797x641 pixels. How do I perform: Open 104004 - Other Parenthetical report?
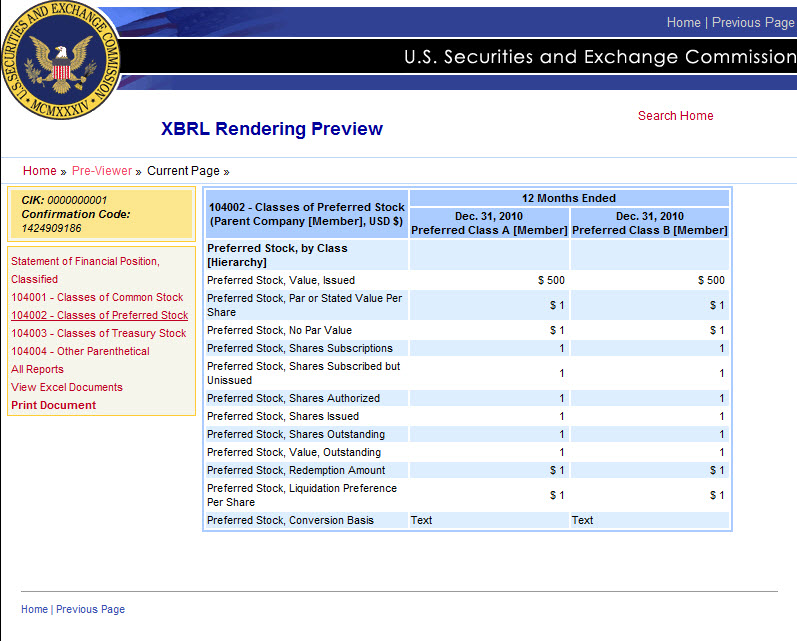tap(80, 351)
